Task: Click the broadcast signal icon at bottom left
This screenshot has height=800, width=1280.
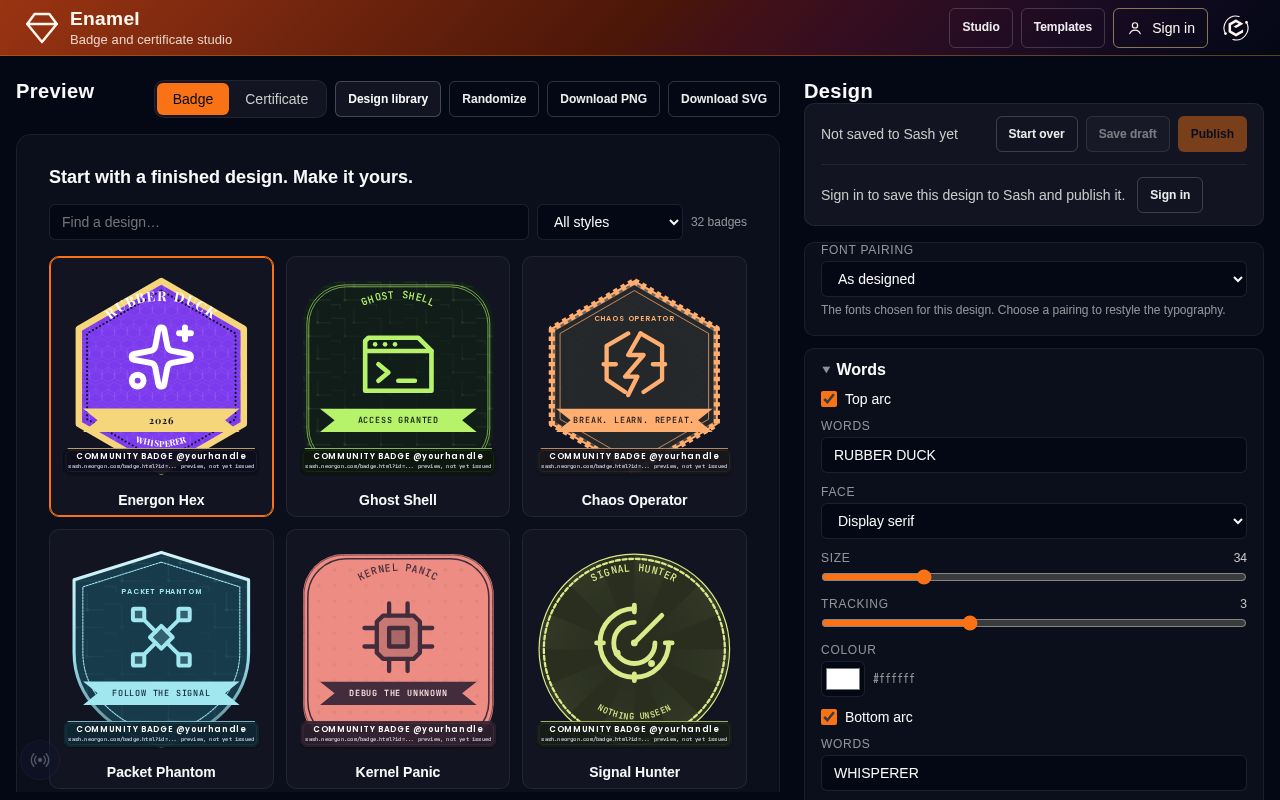Action: [40, 760]
